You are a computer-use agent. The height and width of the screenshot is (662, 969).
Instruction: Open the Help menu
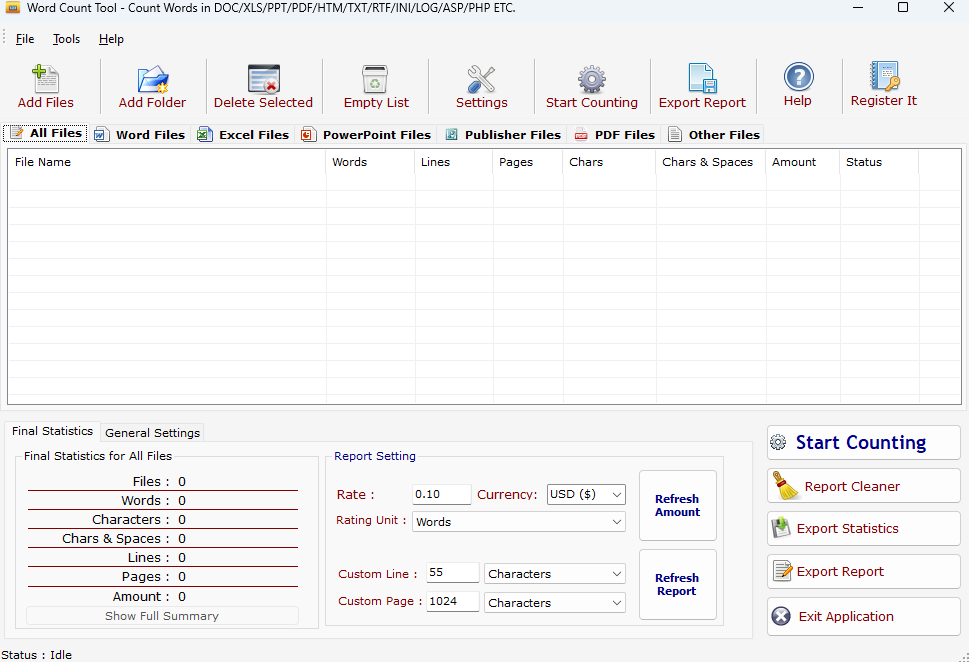[x=111, y=39]
